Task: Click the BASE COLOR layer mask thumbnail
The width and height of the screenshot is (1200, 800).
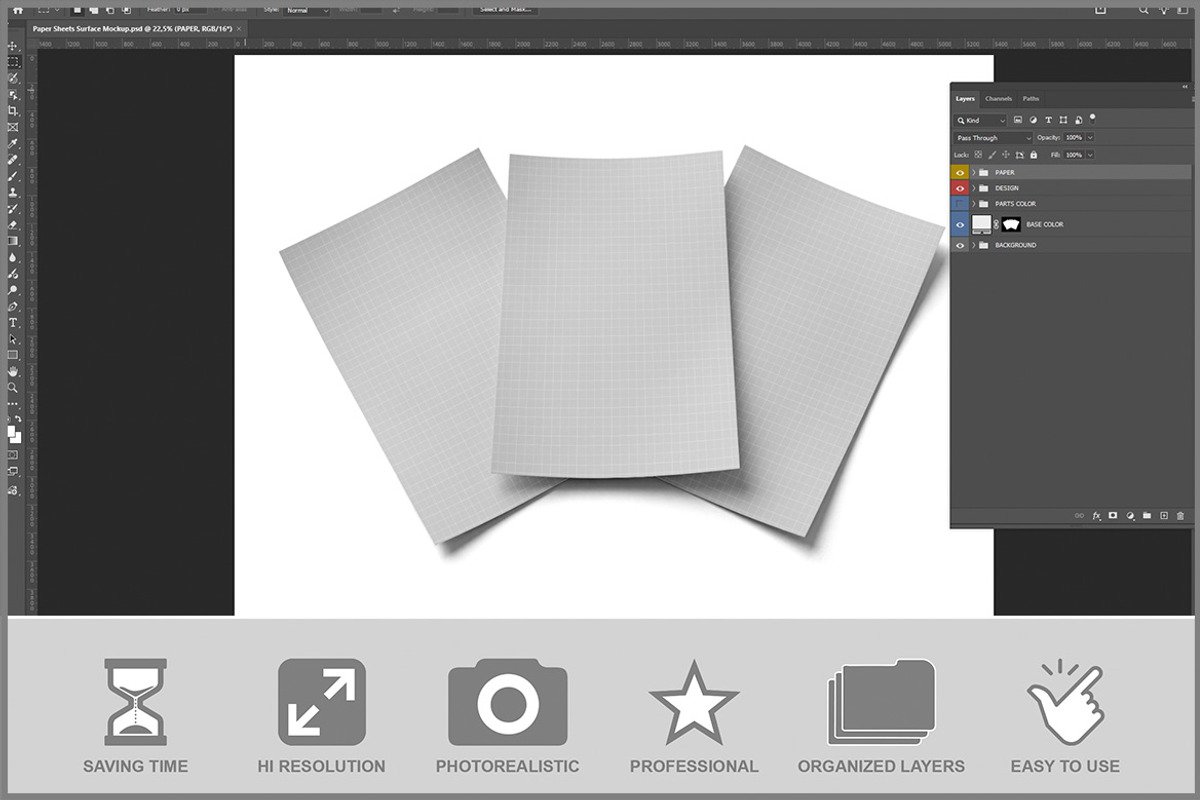Action: [1011, 224]
